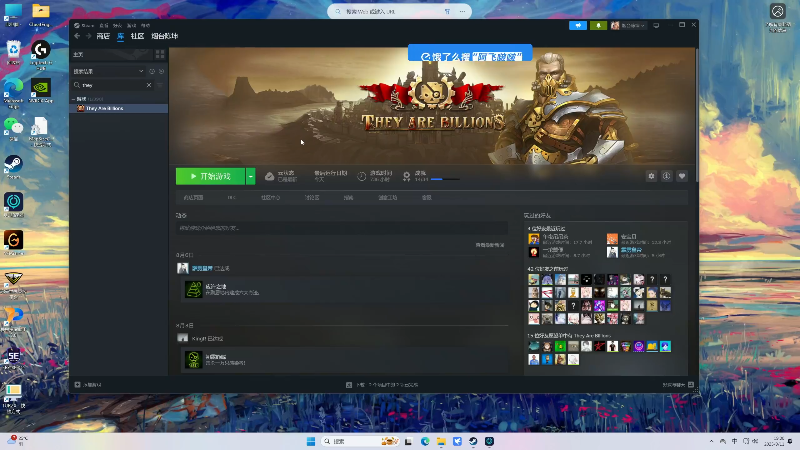Click the skull achievement icon in second activity

pos(193,359)
